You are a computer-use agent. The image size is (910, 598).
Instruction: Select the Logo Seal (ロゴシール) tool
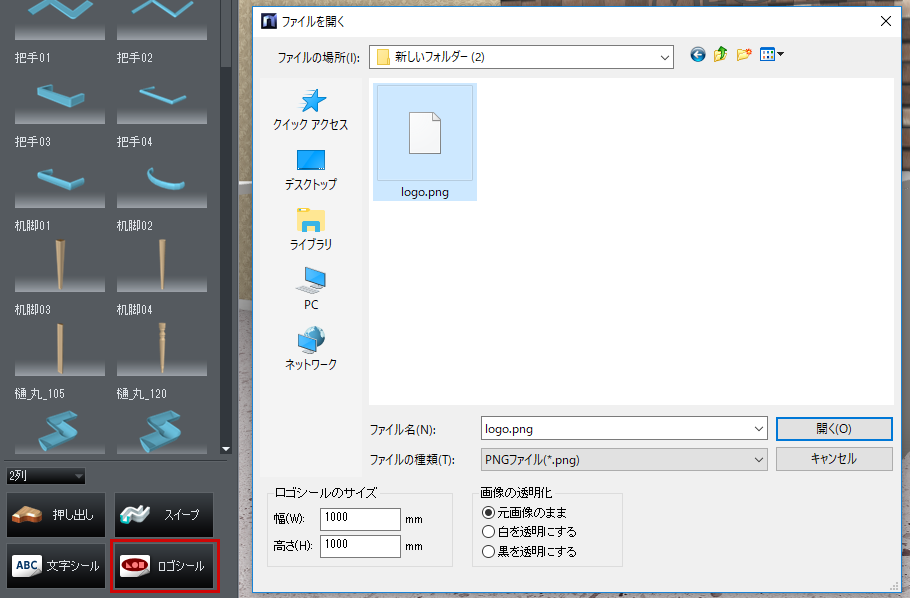[x=165, y=566]
